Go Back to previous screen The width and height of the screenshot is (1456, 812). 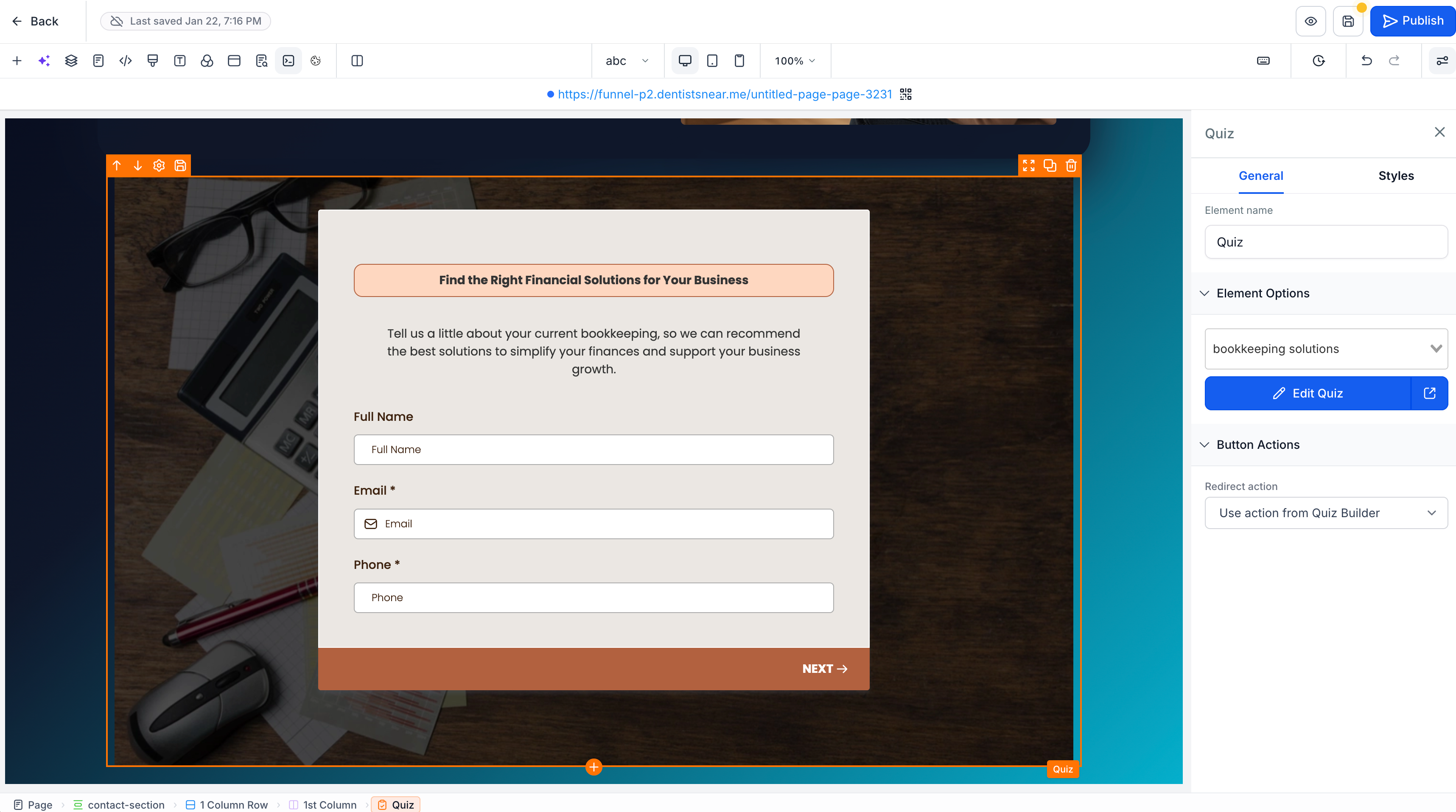(x=35, y=22)
